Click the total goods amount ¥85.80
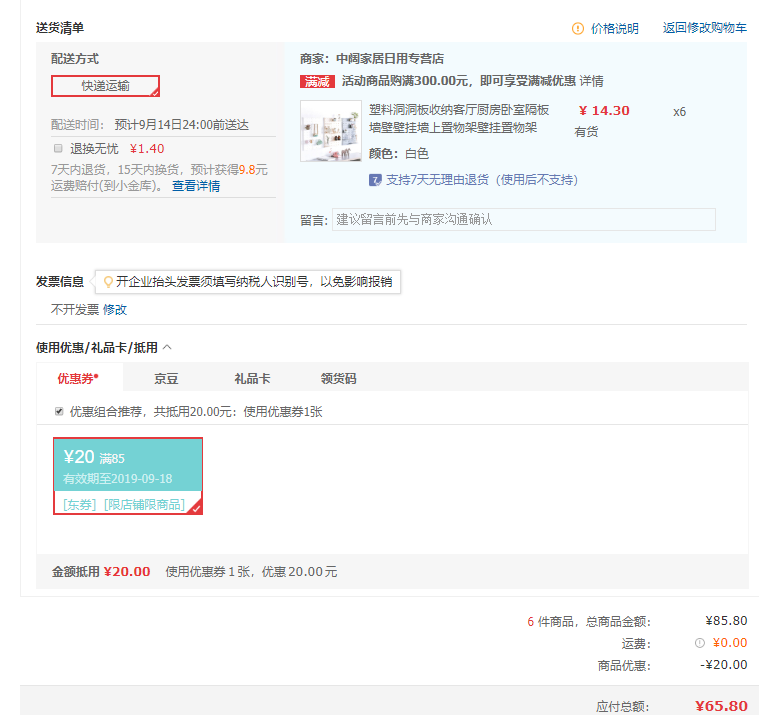The height and width of the screenshot is (715, 759). tap(726, 621)
